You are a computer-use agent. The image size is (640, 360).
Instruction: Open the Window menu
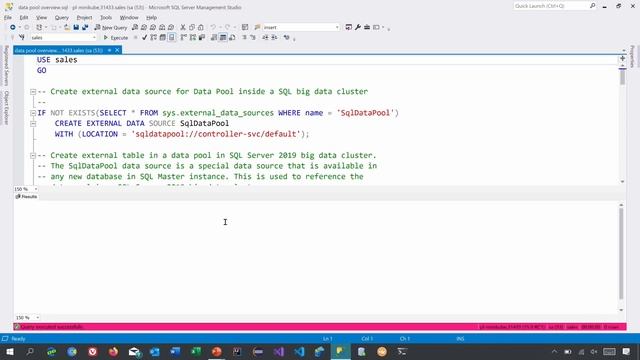[x=129, y=18]
